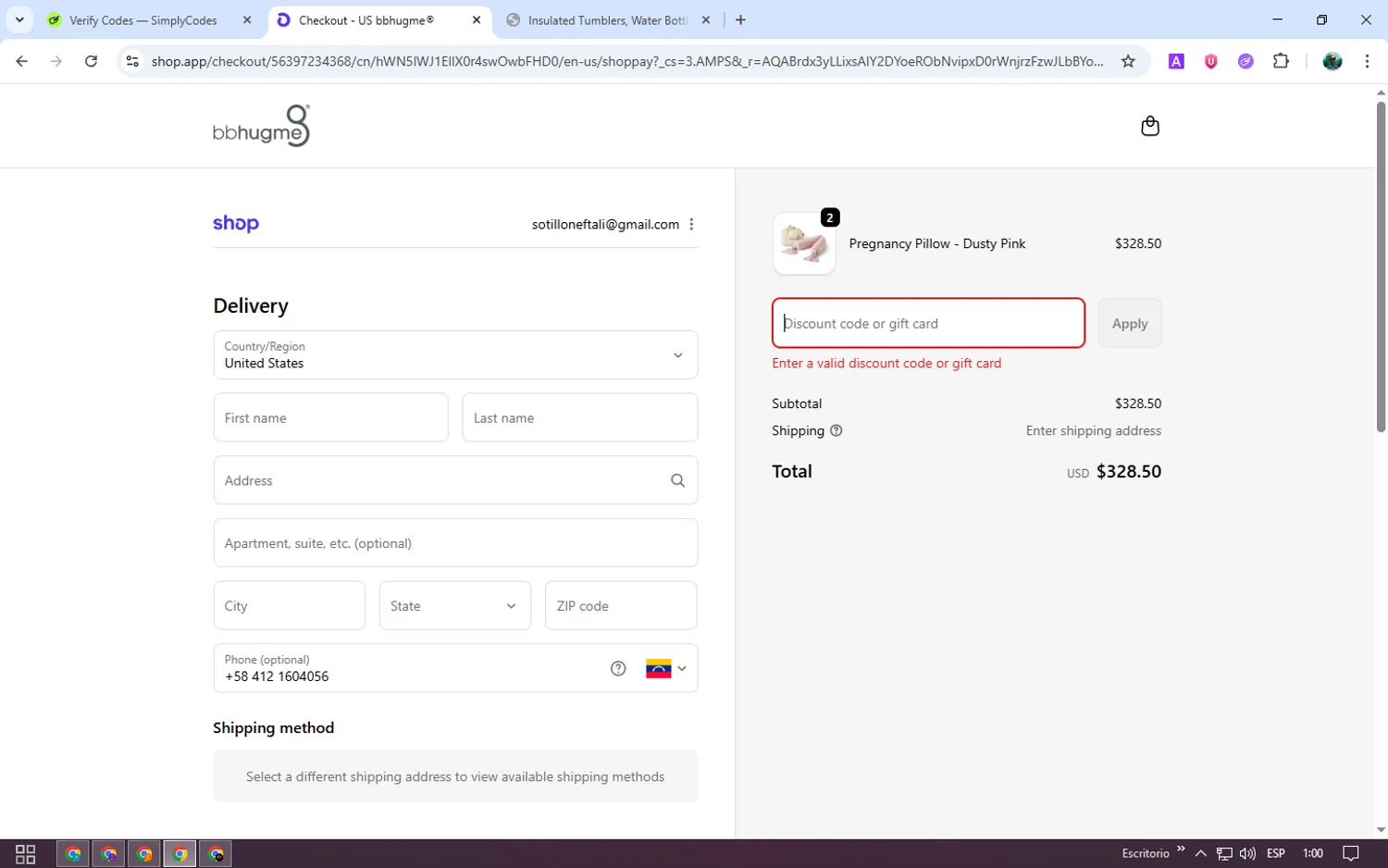
Task: Click the bbhugme logo
Action: pyautogui.click(x=261, y=126)
